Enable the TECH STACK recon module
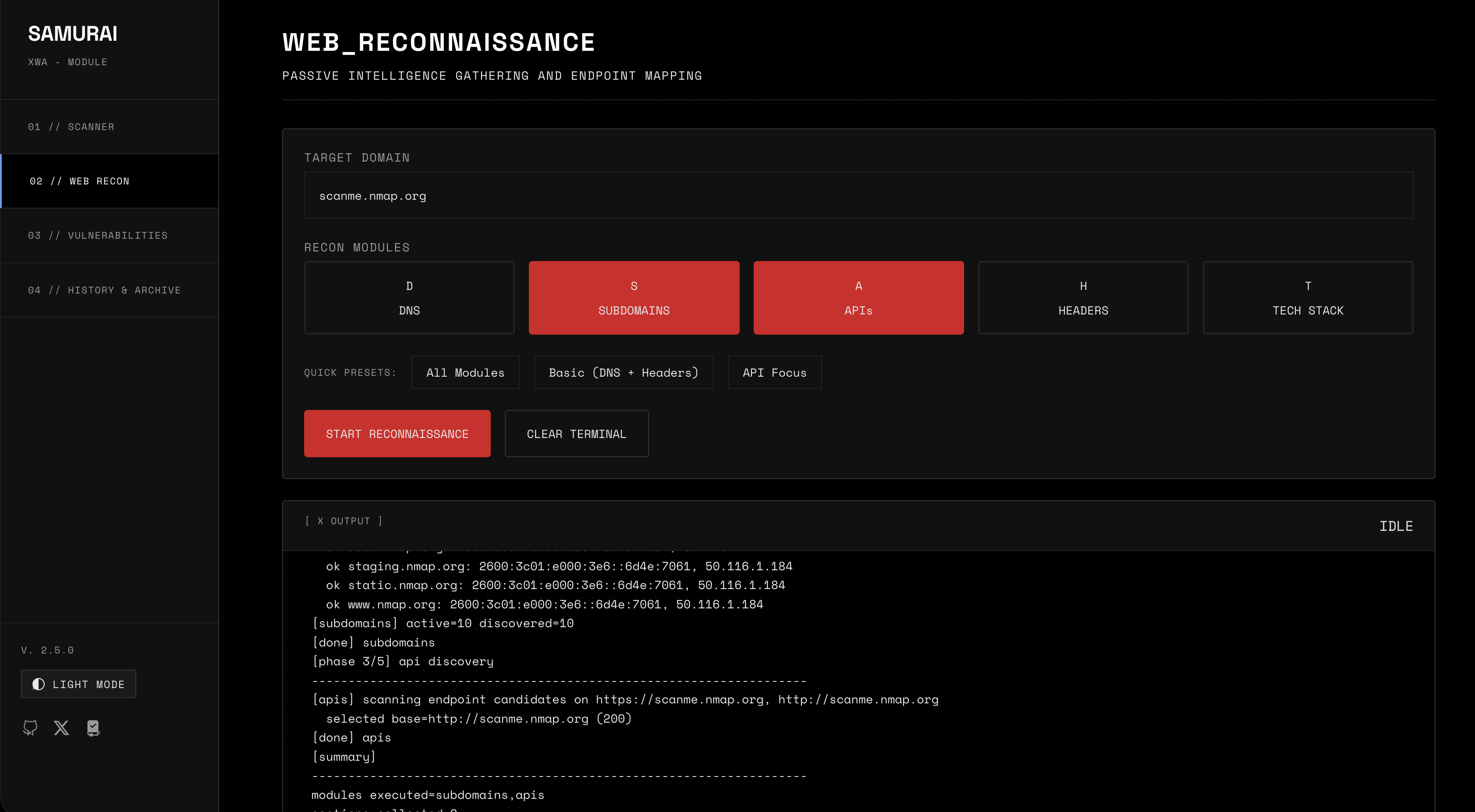1475x812 pixels. click(x=1308, y=297)
